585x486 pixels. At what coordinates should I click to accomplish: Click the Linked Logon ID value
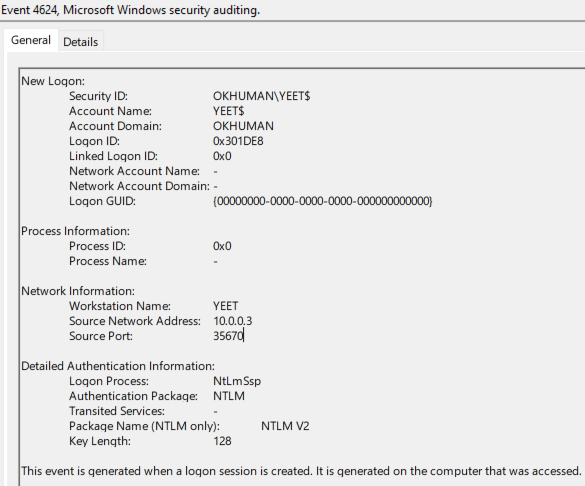(x=222, y=156)
